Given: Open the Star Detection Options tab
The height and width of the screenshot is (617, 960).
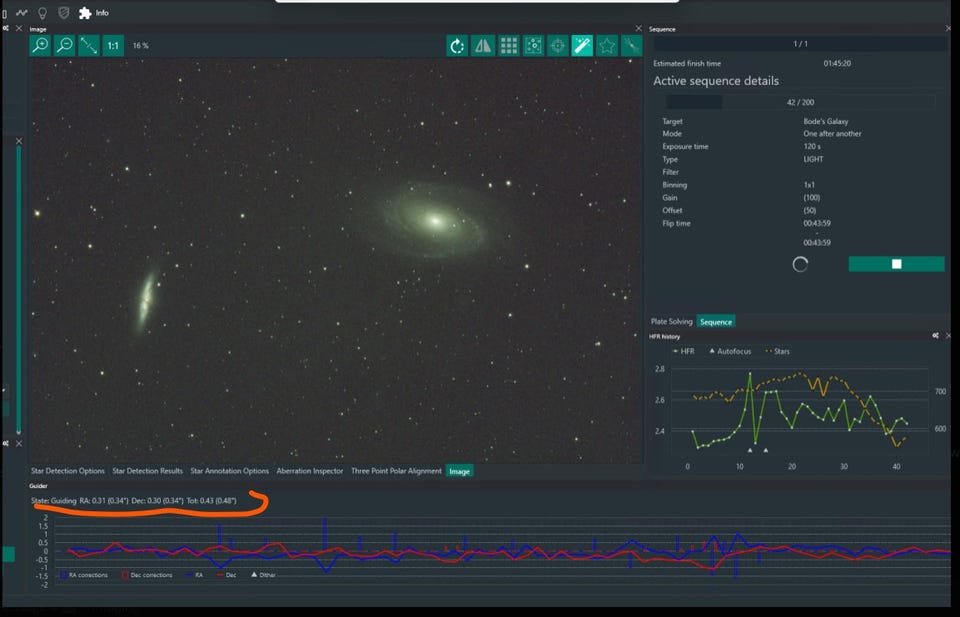Looking at the screenshot, I should coord(67,471).
